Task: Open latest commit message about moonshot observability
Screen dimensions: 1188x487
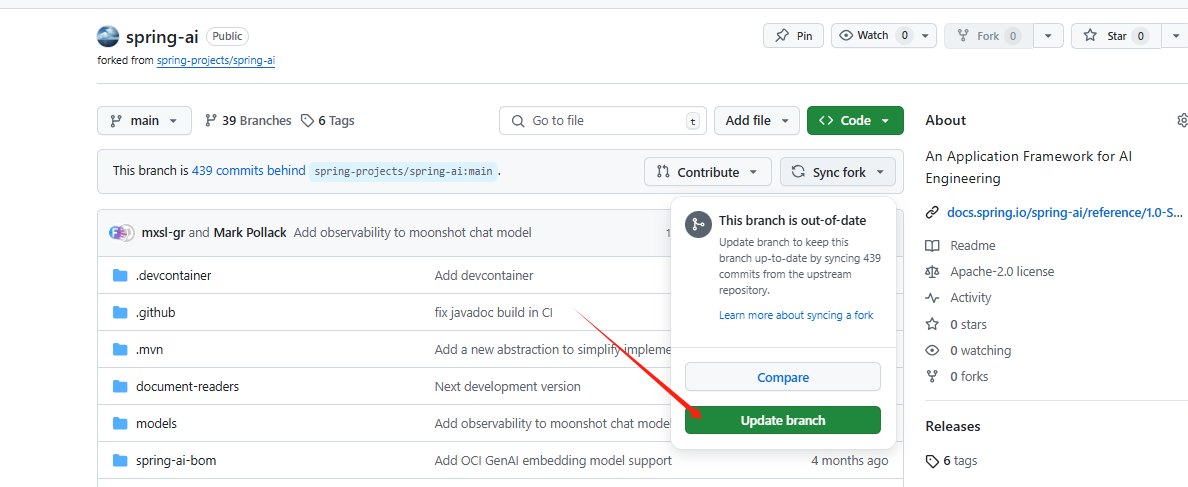Action: click(412, 233)
